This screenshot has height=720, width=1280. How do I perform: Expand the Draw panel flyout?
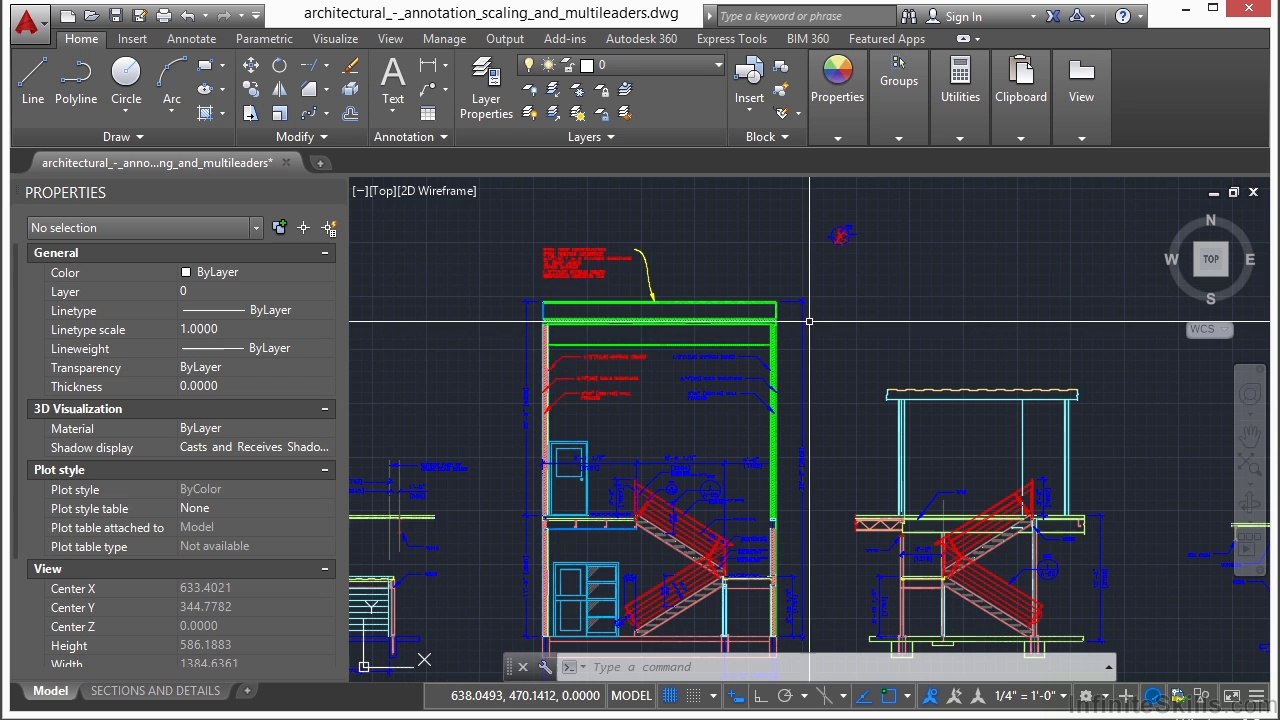point(124,137)
